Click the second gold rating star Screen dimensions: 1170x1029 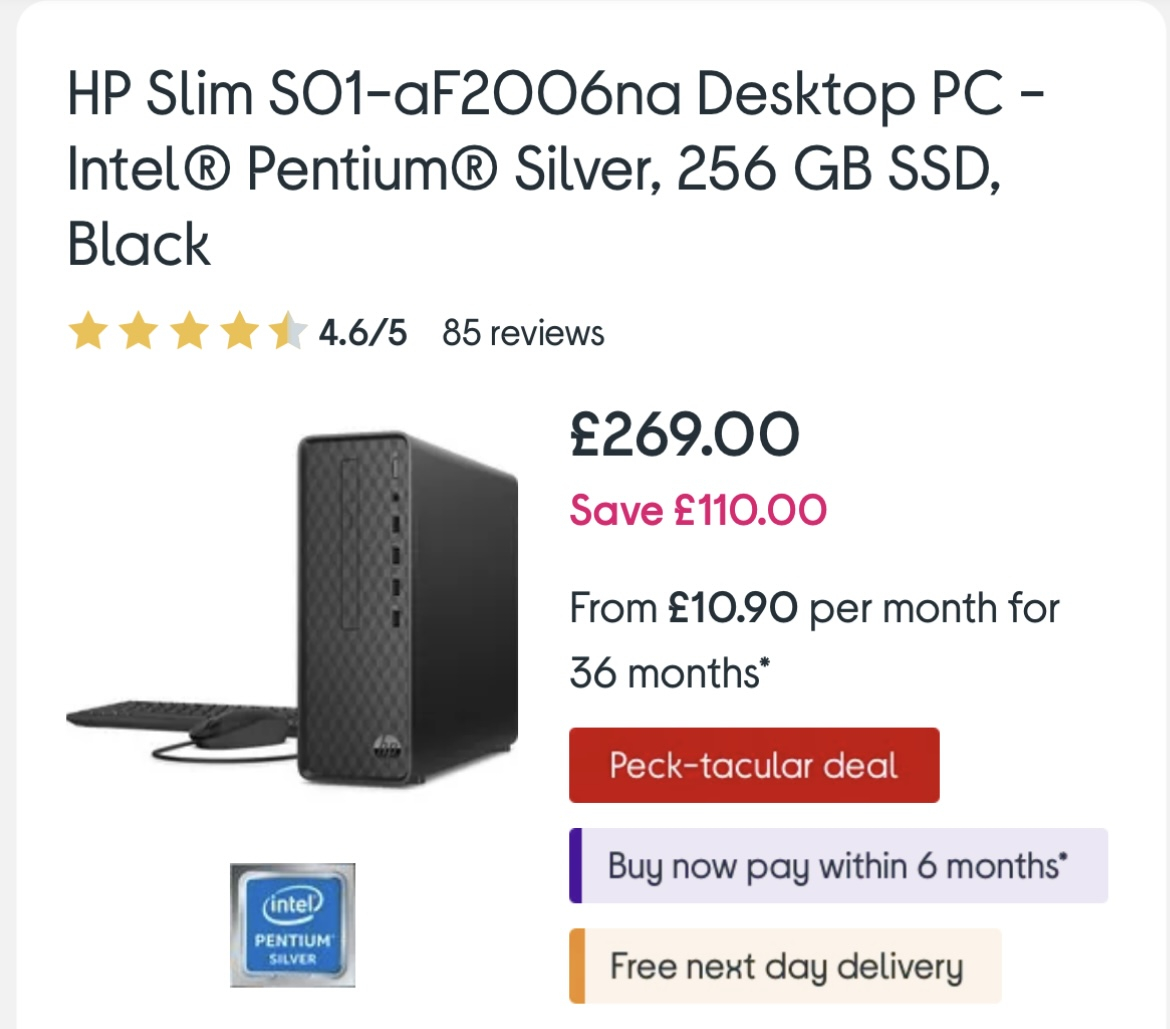[136, 332]
